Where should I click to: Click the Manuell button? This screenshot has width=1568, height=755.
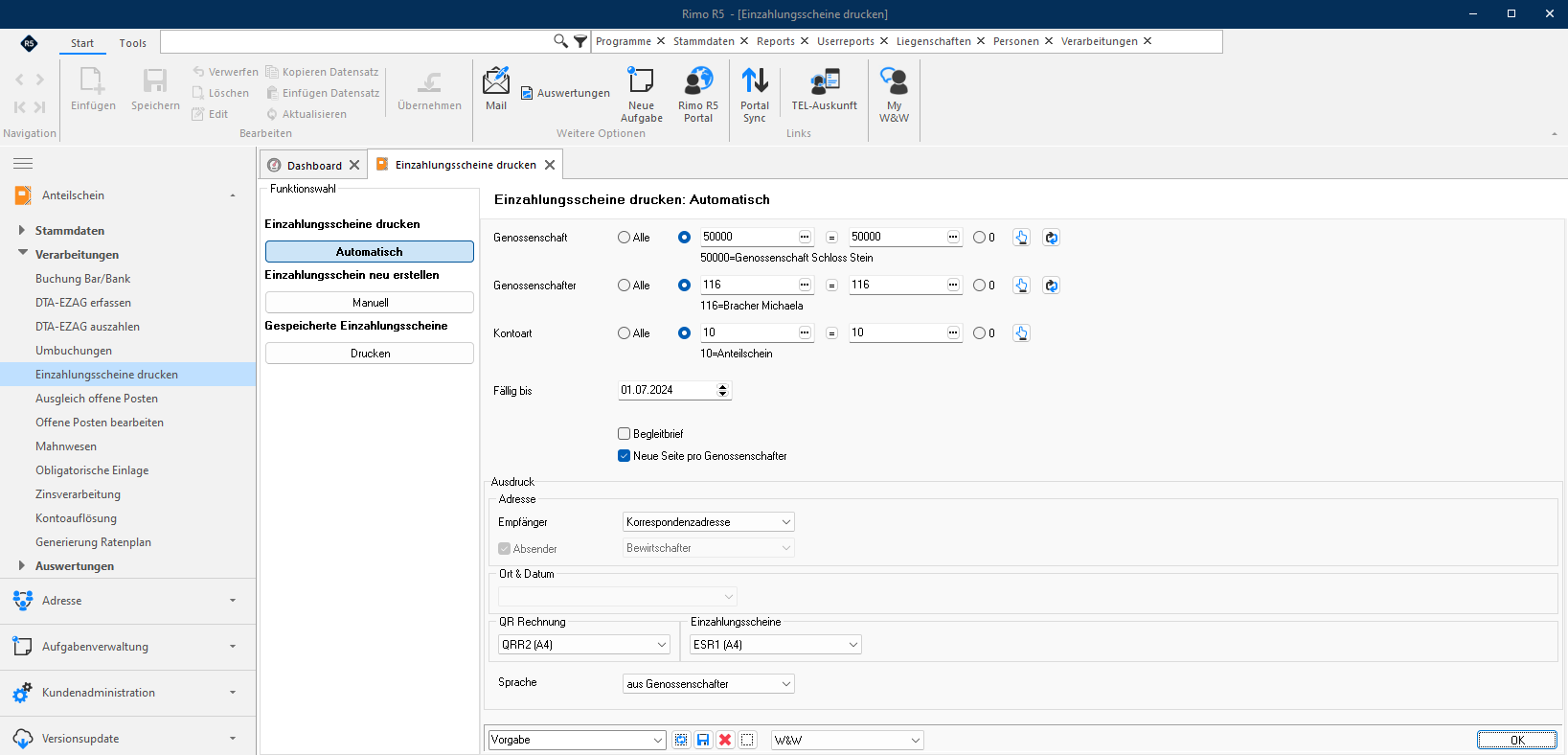(x=370, y=303)
